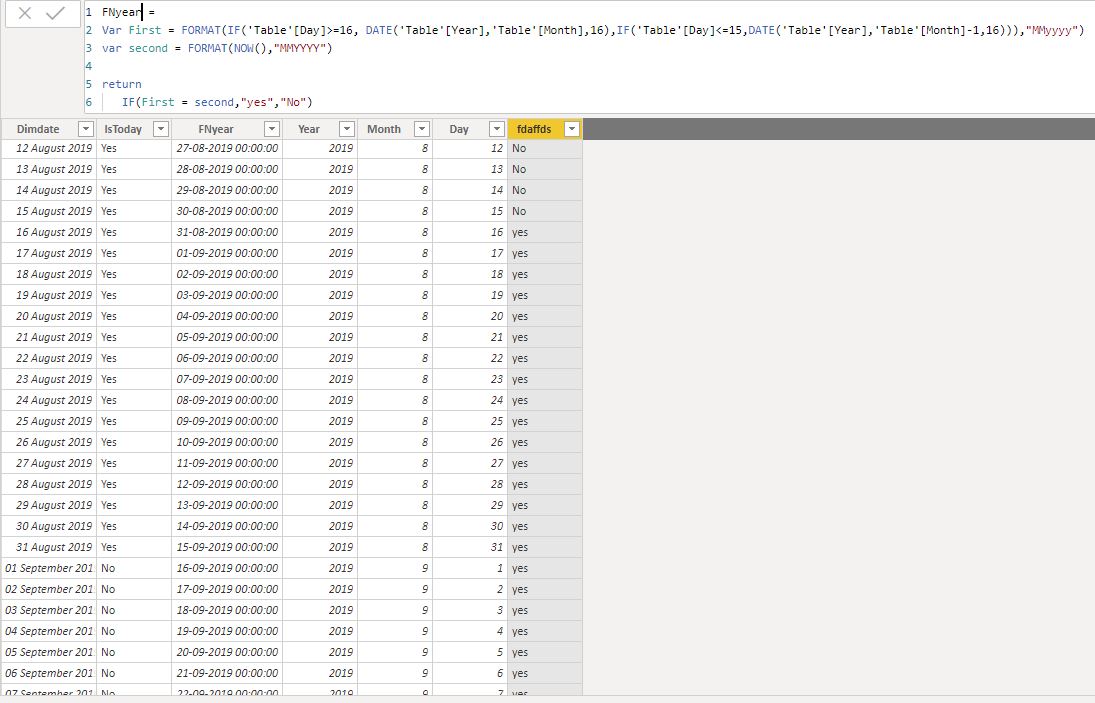Image resolution: width=1095 pixels, height=703 pixels.
Task: Select the '01 September' Dimdate cell
Action: point(49,568)
